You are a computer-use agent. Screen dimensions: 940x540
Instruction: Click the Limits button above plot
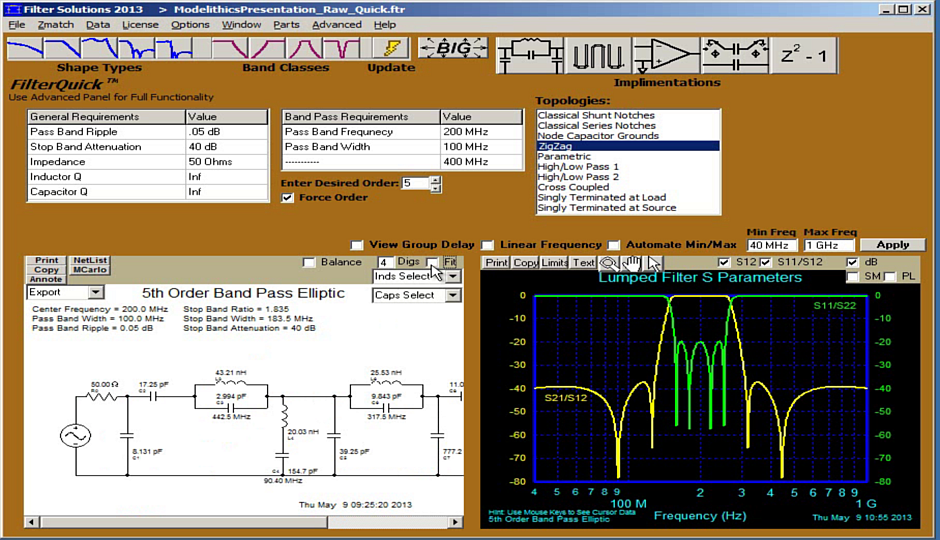click(x=555, y=263)
